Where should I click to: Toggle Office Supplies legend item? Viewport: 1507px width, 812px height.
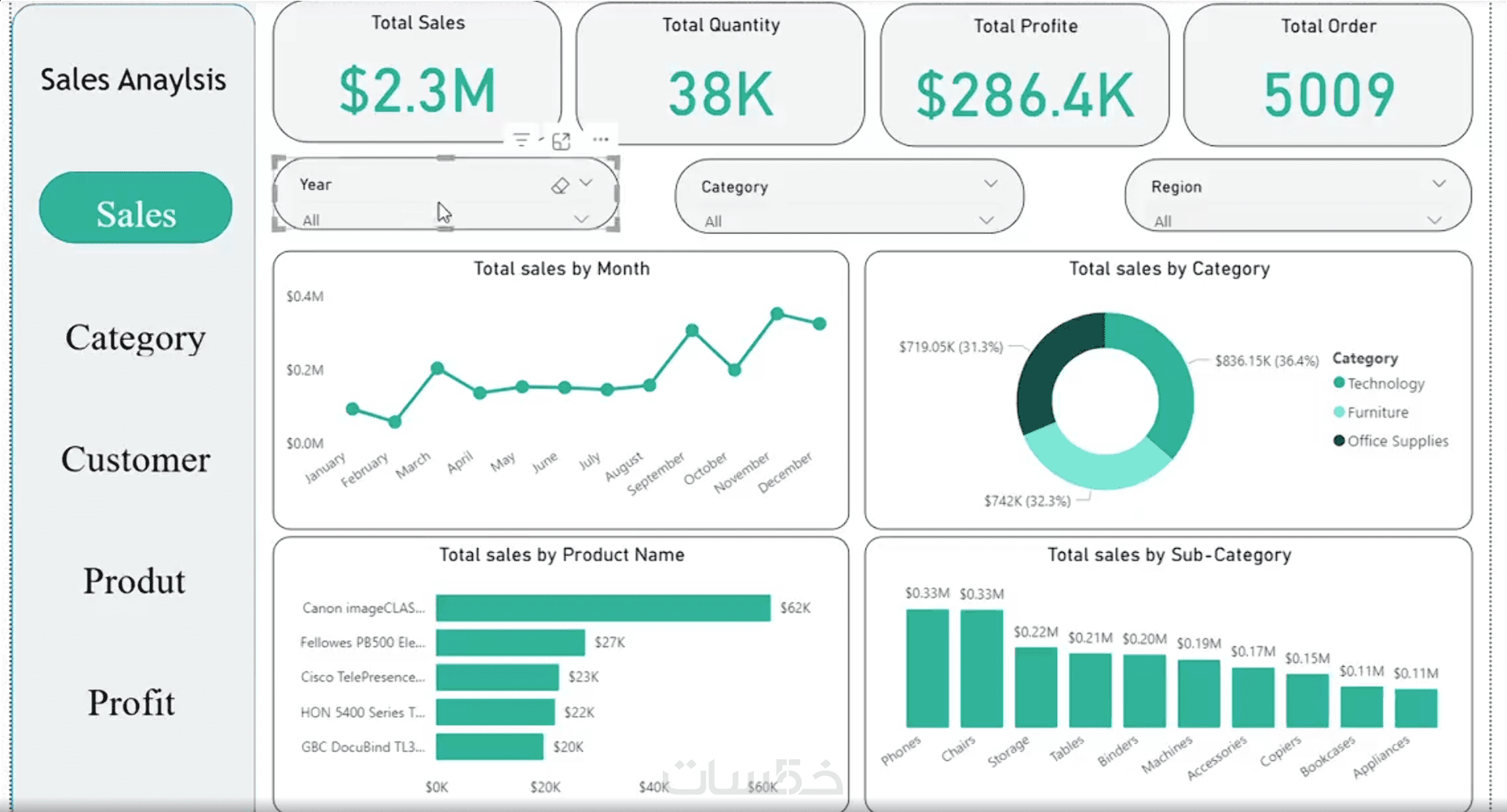click(x=1391, y=441)
